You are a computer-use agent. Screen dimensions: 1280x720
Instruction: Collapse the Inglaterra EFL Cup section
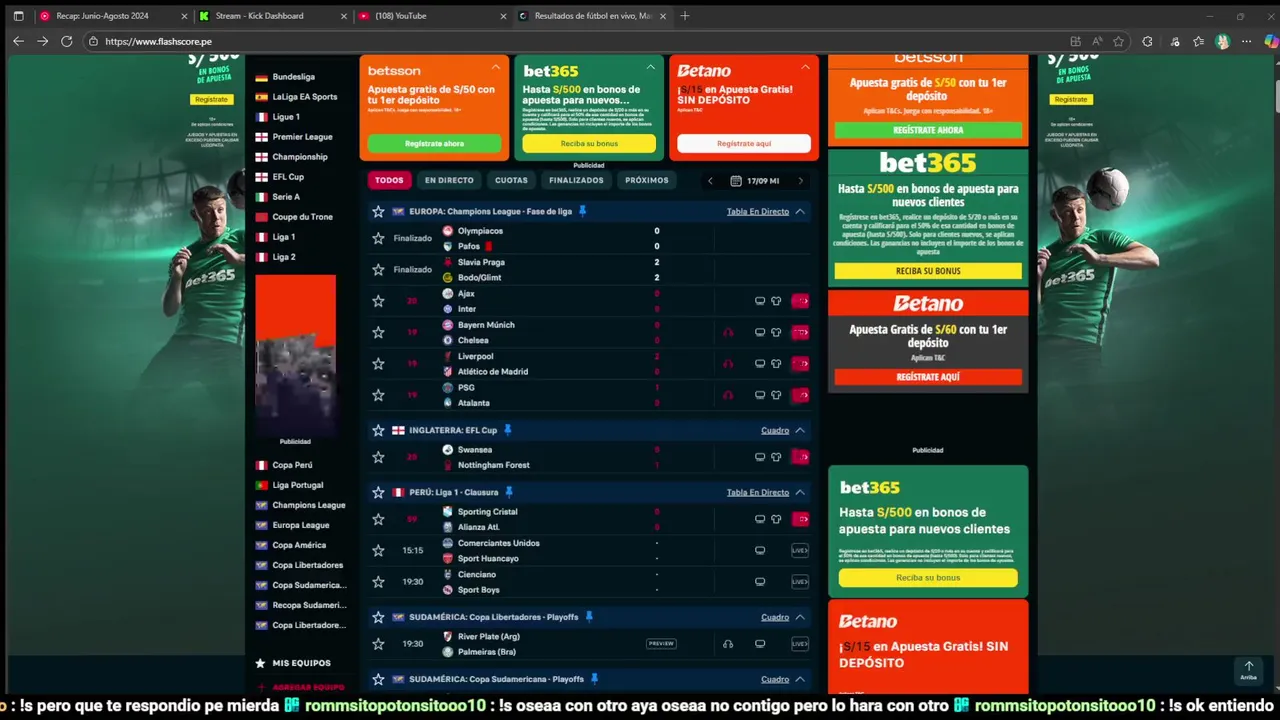coord(800,430)
